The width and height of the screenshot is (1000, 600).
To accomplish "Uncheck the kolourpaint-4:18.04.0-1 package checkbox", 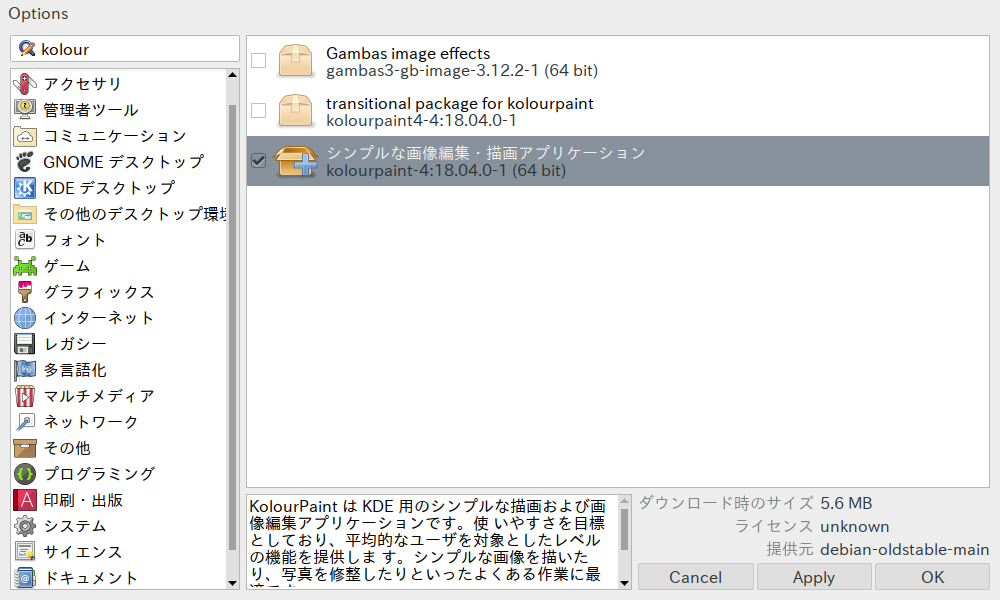I will pyautogui.click(x=258, y=161).
